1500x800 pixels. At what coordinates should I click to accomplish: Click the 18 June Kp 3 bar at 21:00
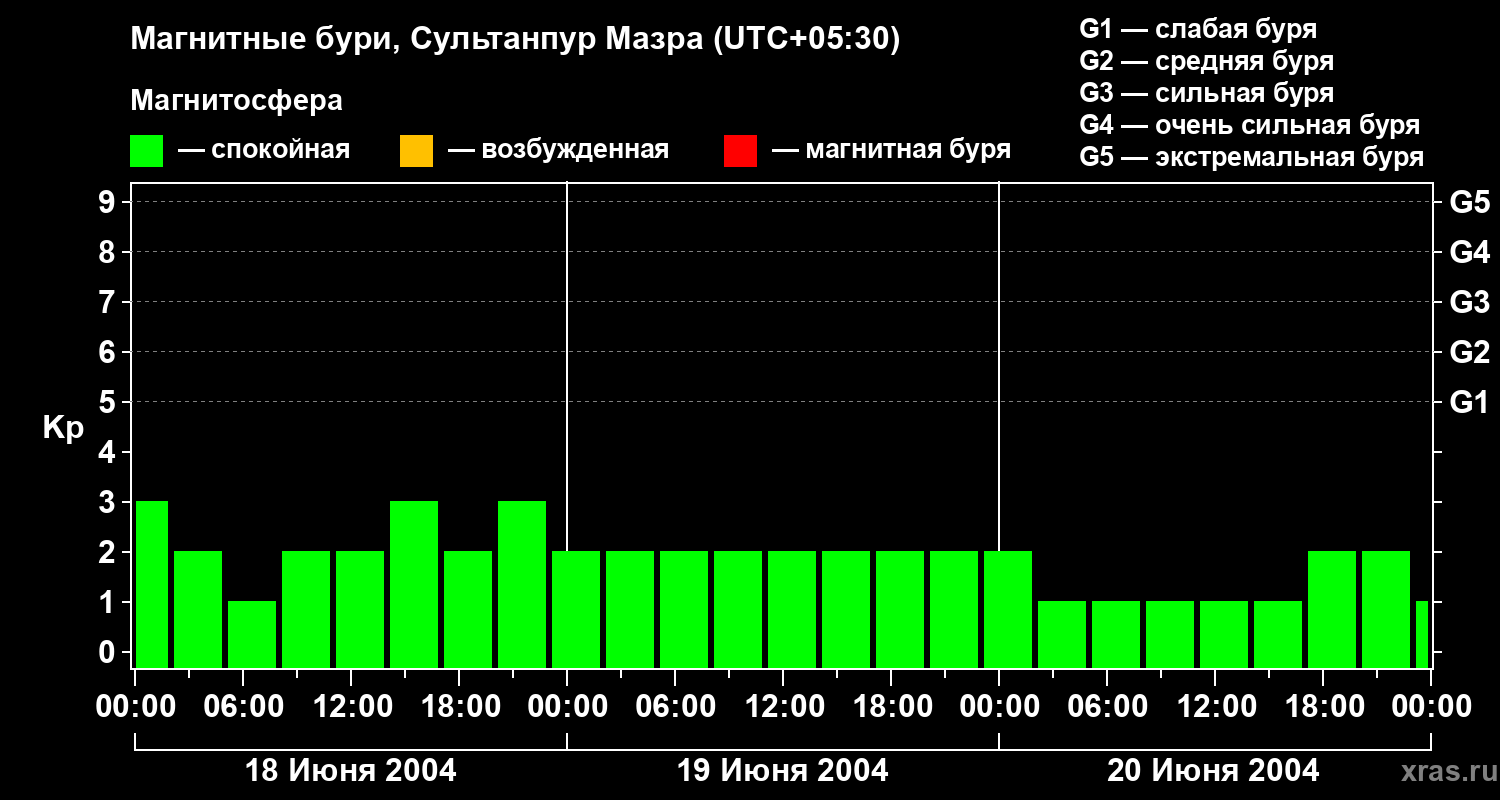[522, 585]
